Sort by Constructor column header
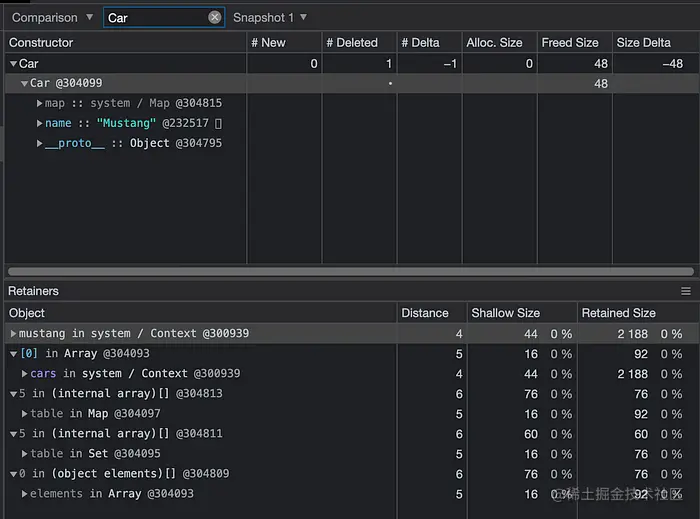The height and width of the screenshot is (519, 700). pyautogui.click(x=125, y=42)
